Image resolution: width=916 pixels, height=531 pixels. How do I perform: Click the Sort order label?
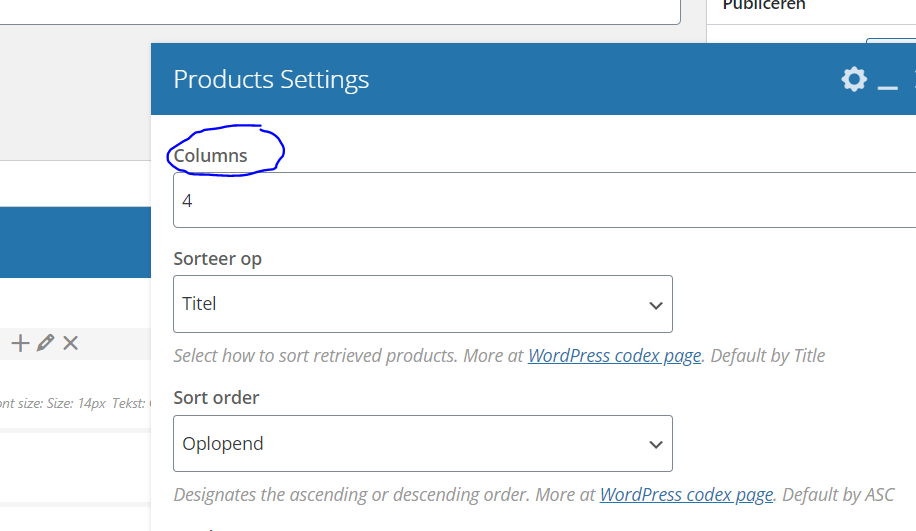(x=216, y=398)
